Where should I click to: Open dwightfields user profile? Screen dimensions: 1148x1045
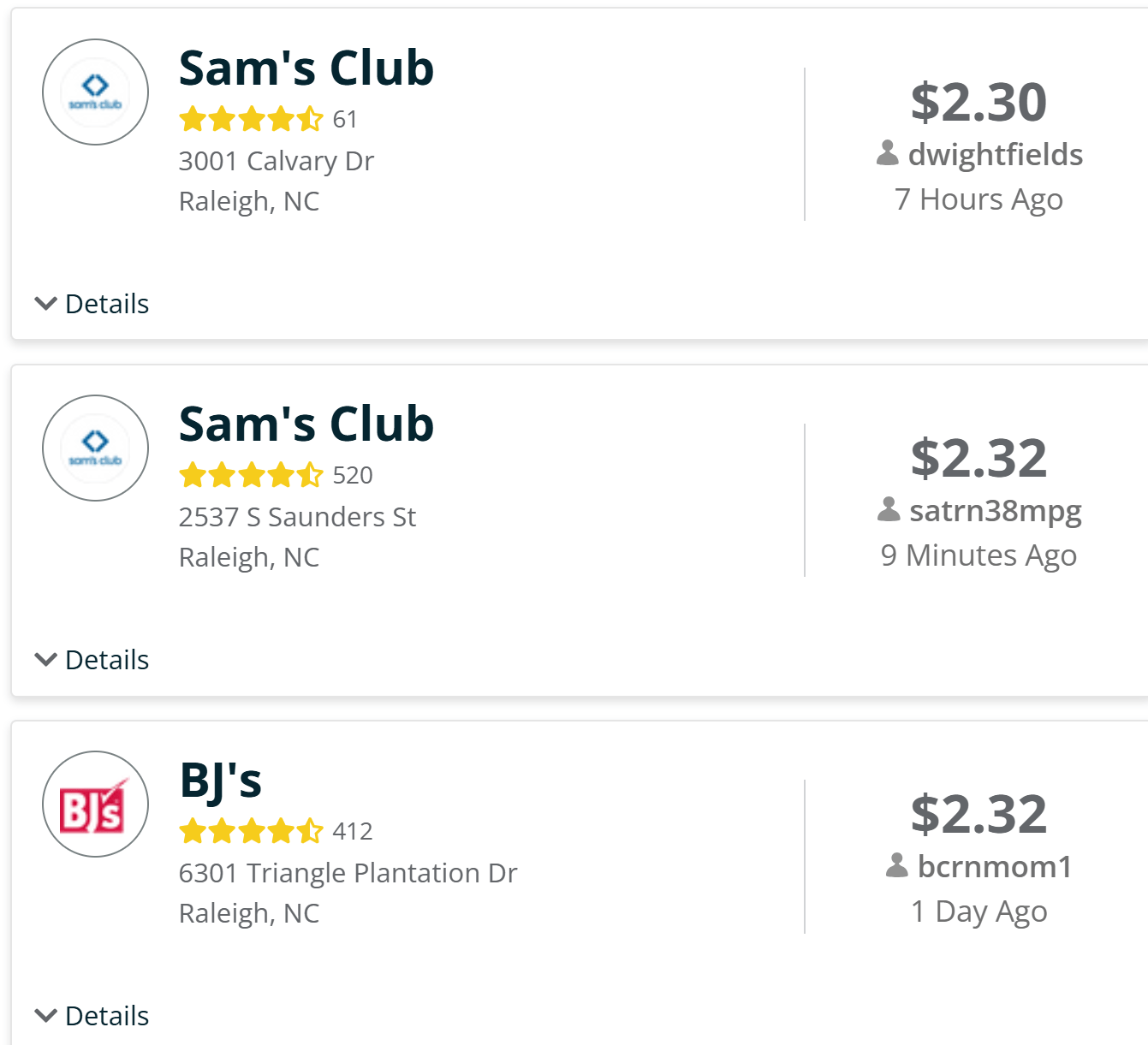coord(995,155)
